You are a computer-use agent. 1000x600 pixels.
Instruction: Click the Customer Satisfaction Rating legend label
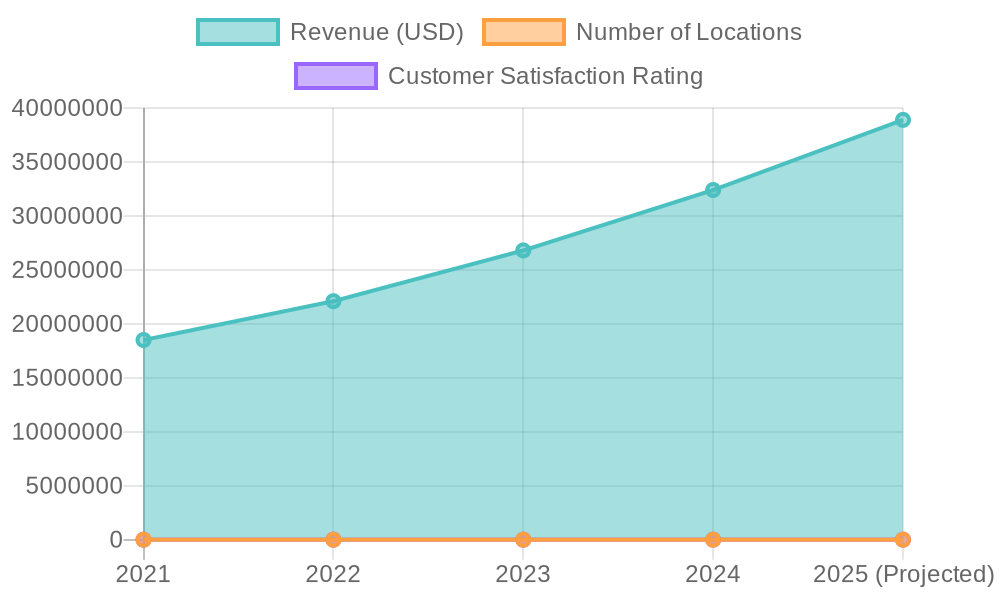[545, 76]
